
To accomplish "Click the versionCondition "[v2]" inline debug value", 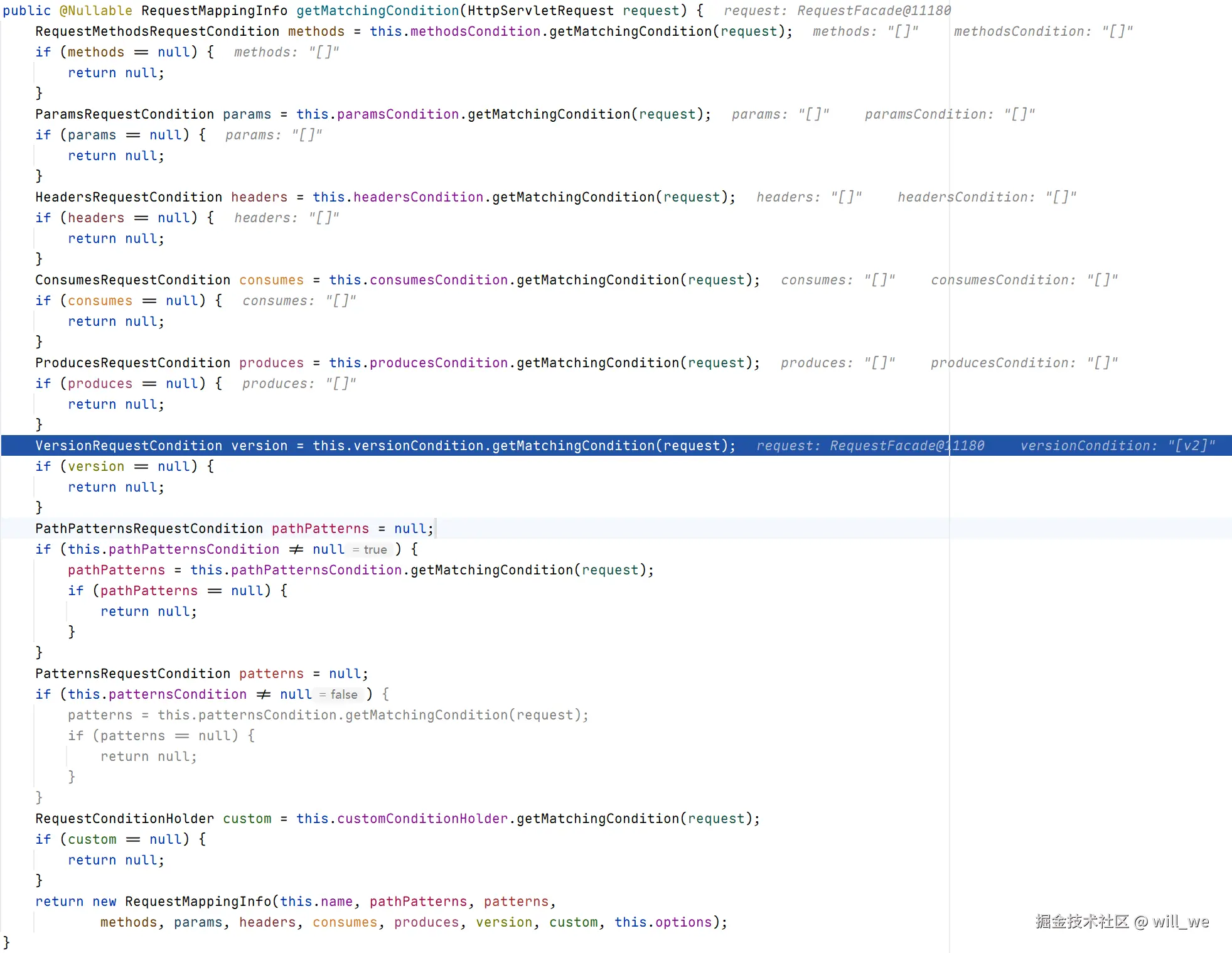I will [x=1117, y=446].
